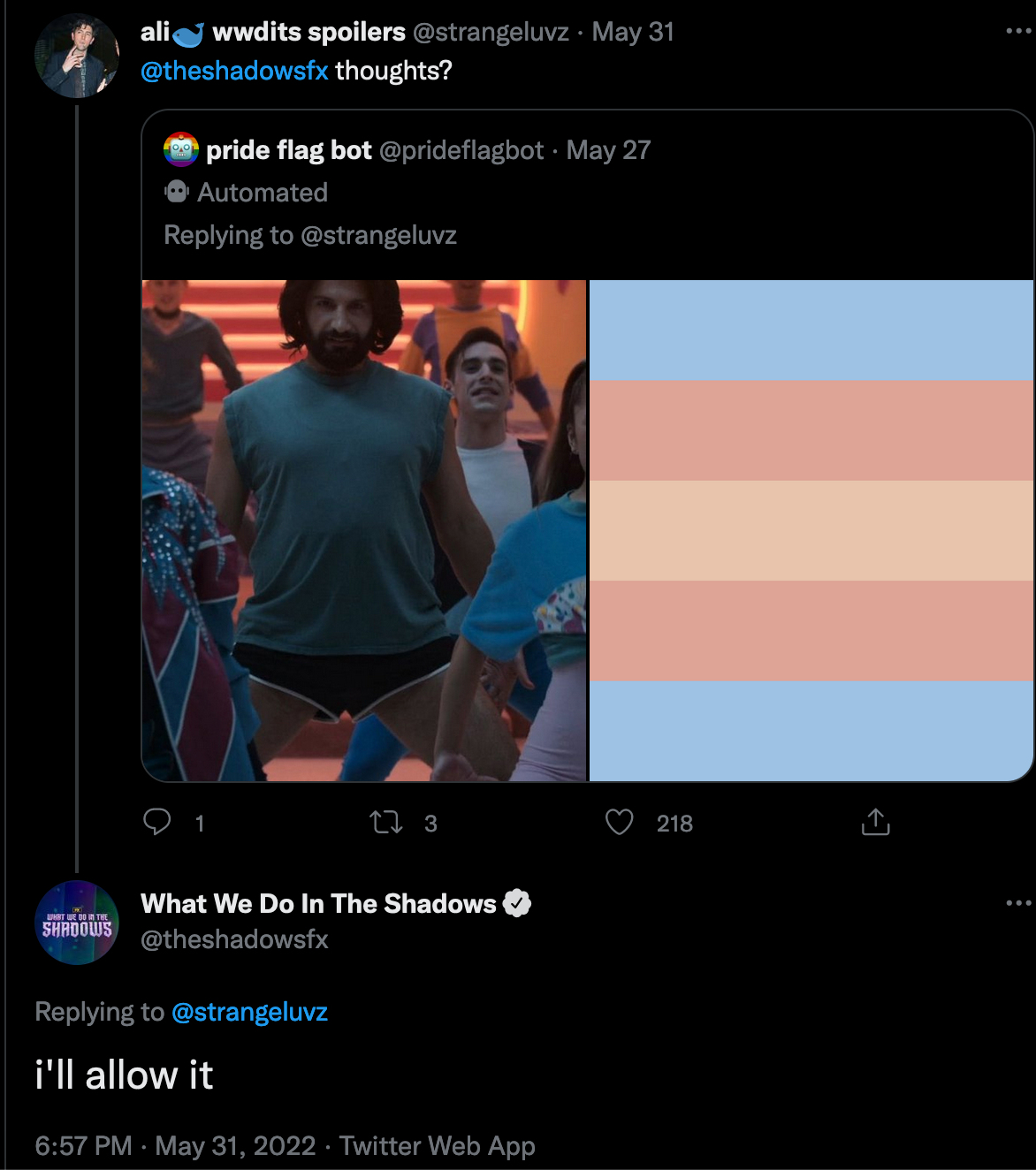Image resolution: width=1036 pixels, height=1170 pixels.
Task: Click the share upload icon
Action: pos(875,823)
